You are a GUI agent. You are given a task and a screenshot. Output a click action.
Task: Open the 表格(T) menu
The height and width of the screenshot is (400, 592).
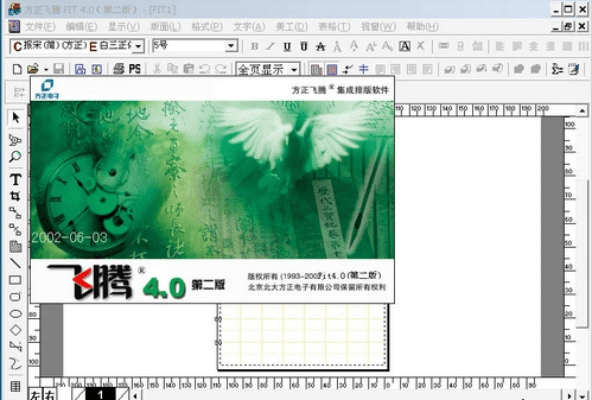point(334,27)
